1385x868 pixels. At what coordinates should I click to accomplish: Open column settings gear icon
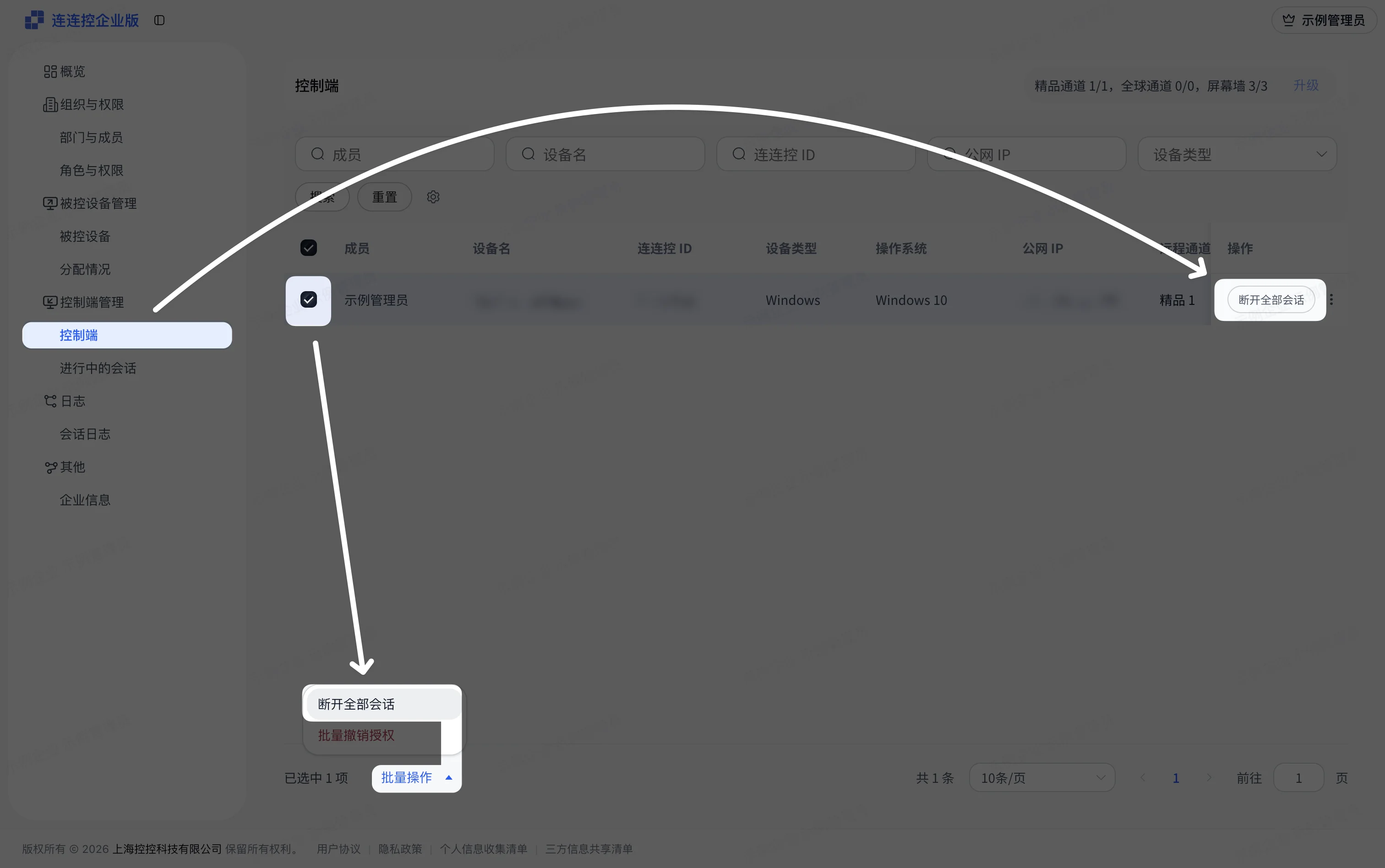433,197
